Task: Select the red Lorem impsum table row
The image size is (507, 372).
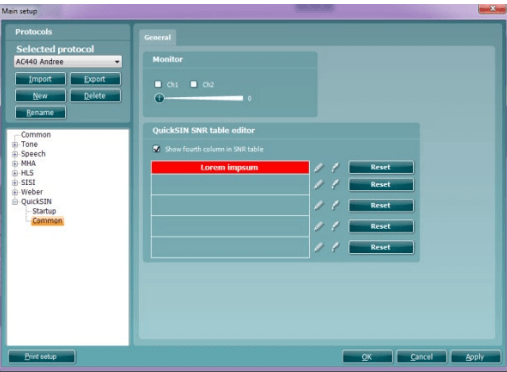Action: click(230, 167)
